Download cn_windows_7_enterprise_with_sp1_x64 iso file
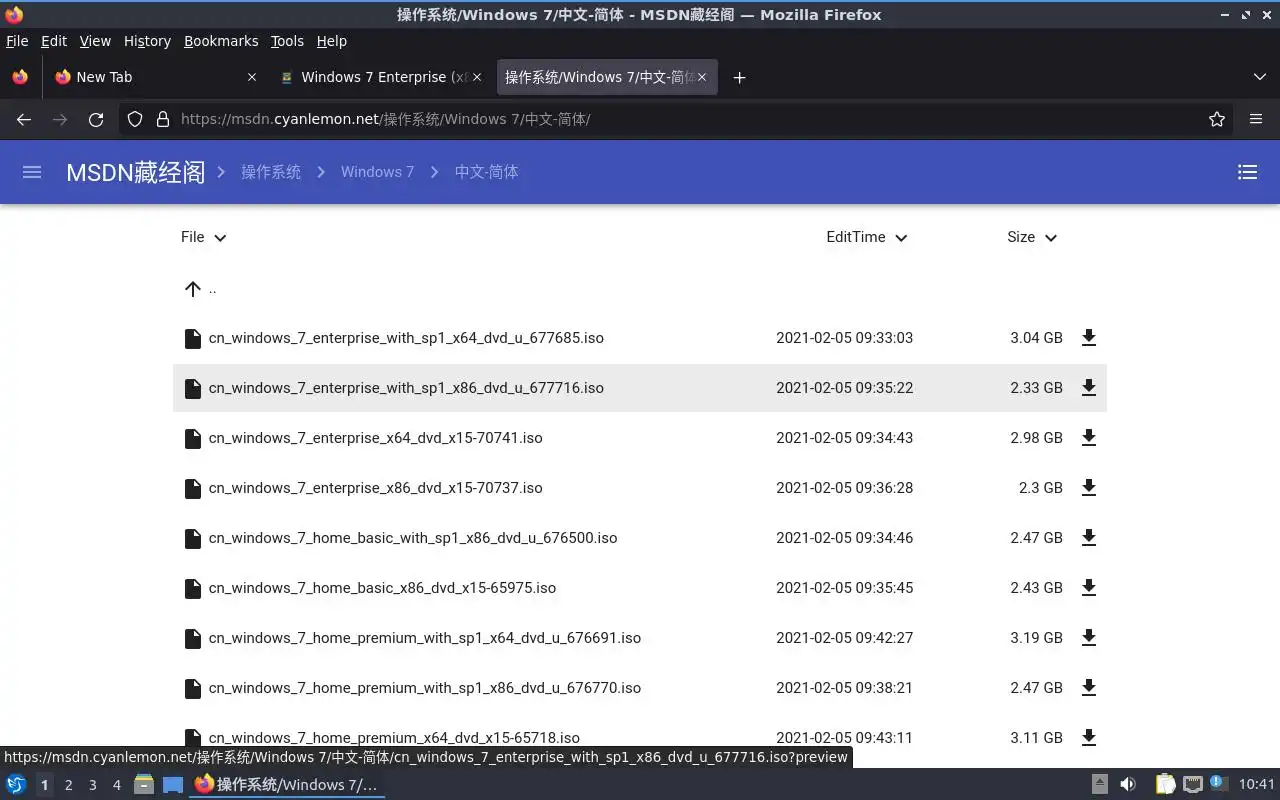Image resolution: width=1280 pixels, height=800 pixels. point(1089,338)
